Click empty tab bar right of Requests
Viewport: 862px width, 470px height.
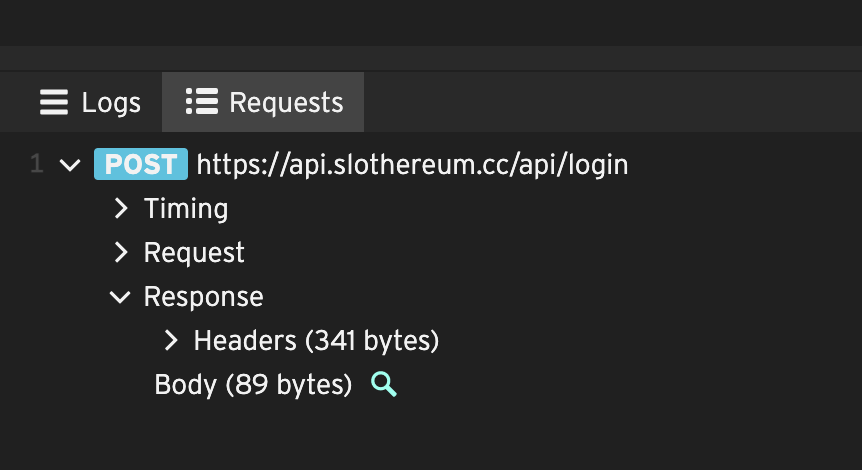[610, 102]
